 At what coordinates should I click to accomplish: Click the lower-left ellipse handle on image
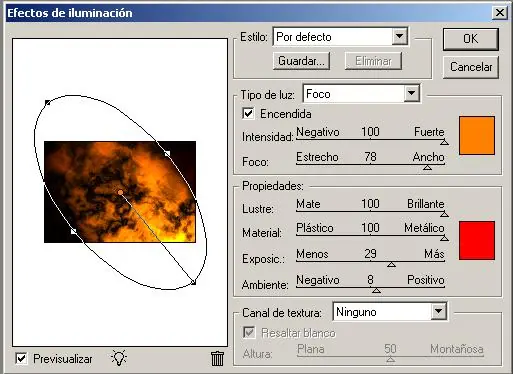pos(74,231)
